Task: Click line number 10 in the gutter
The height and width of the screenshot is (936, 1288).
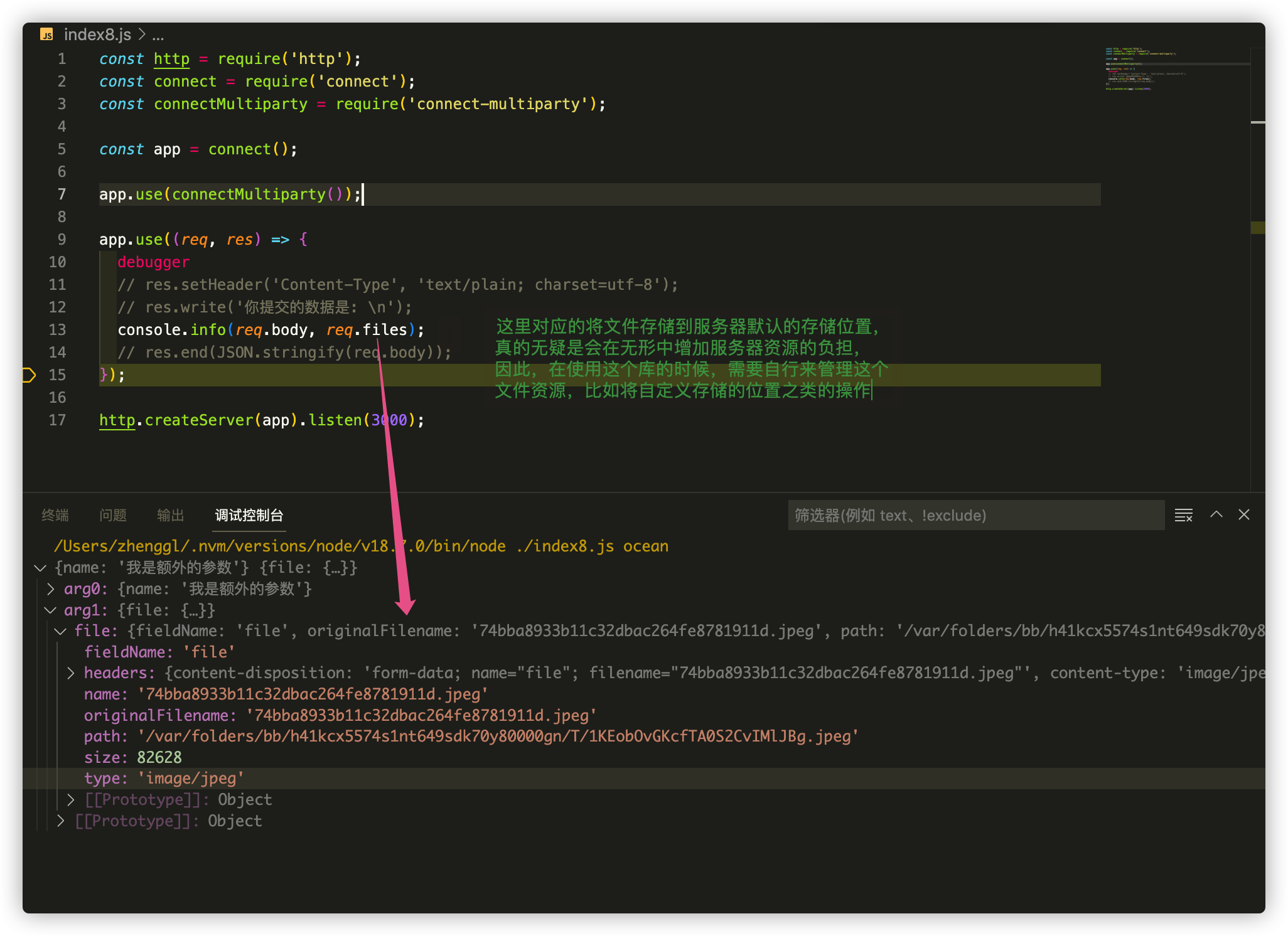Action: tap(57, 262)
